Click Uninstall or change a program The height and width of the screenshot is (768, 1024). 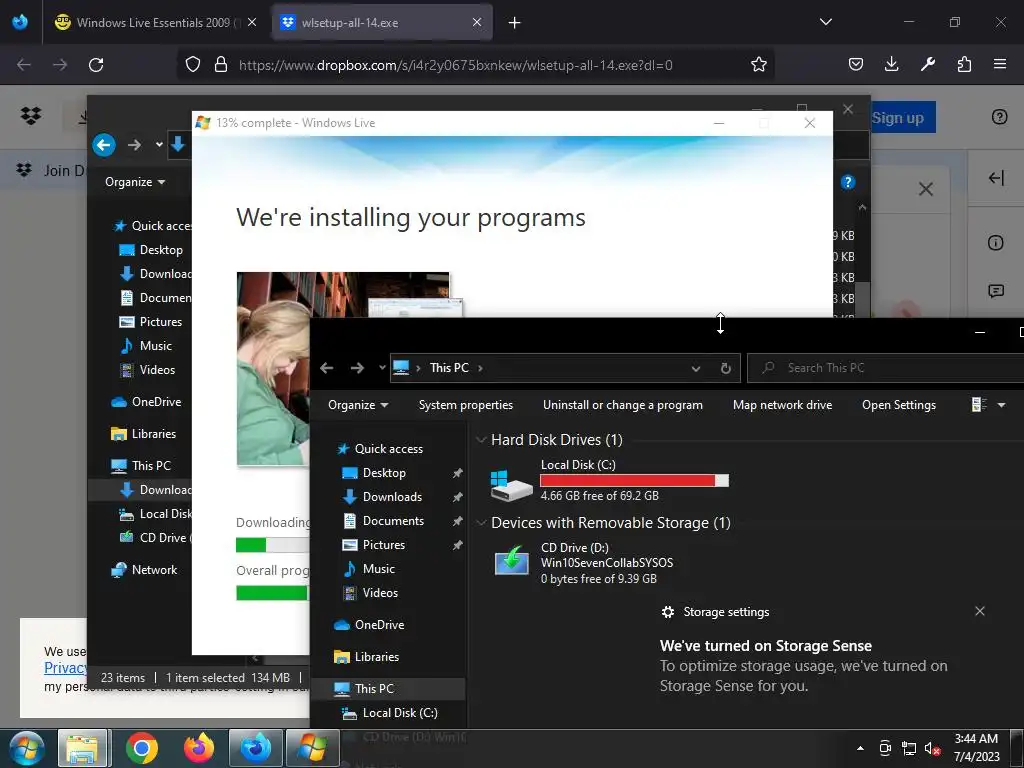(622, 405)
